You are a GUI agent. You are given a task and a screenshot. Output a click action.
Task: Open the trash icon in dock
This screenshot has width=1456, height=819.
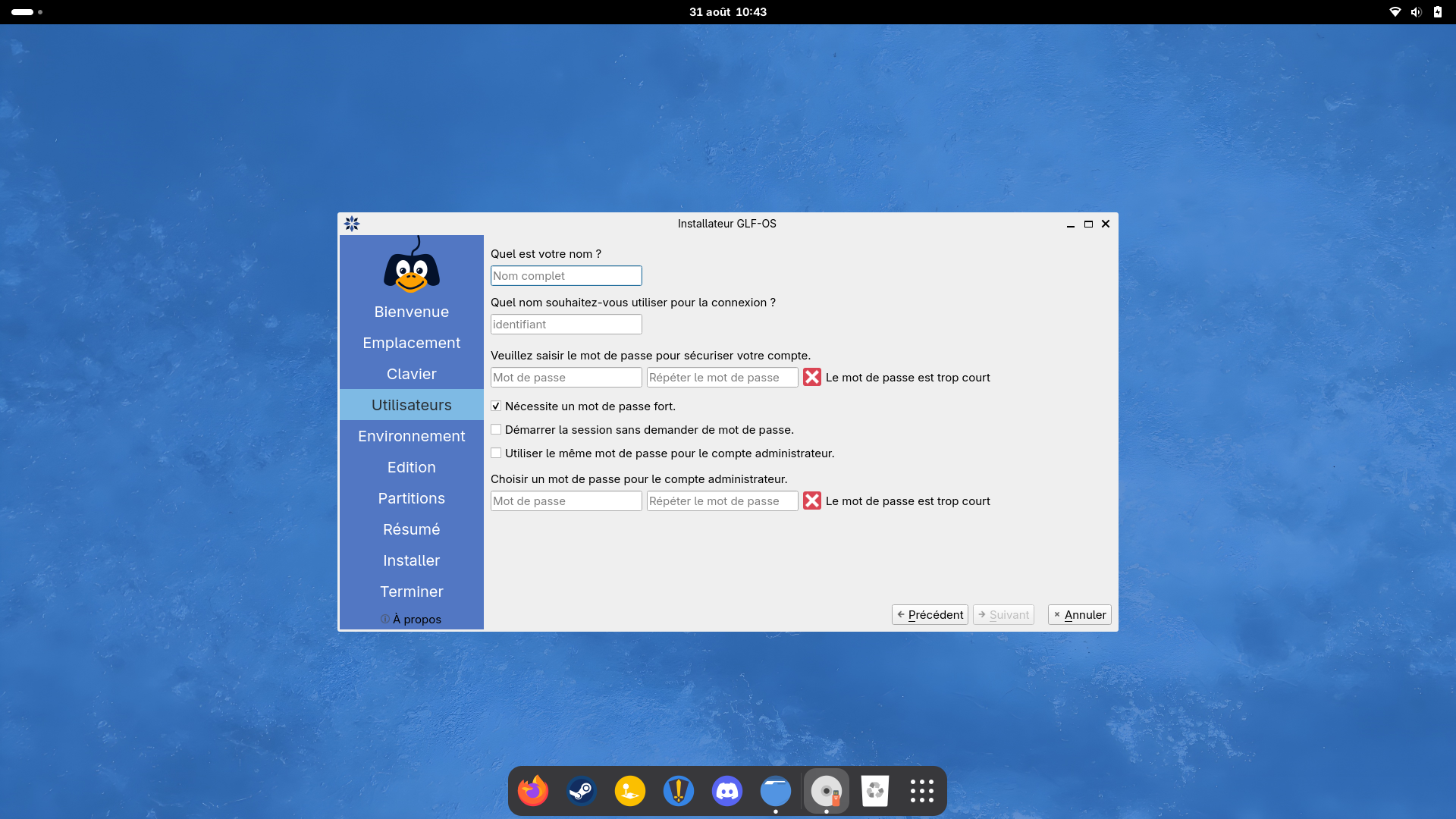(875, 791)
